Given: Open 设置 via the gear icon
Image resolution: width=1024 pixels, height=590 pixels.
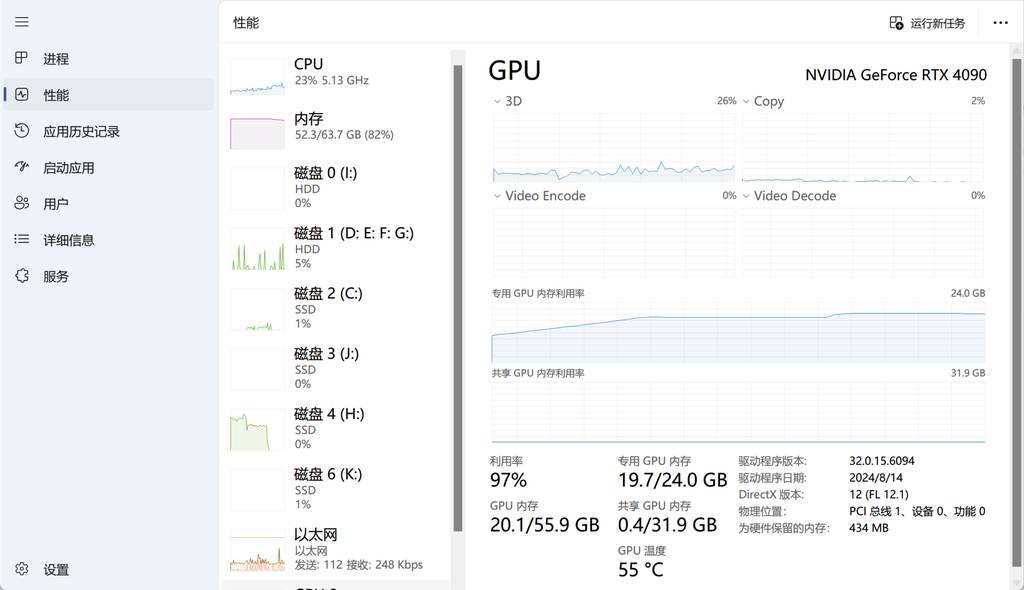Looking at the screenshot, I should pyautogui.click(x=22, y=569).
